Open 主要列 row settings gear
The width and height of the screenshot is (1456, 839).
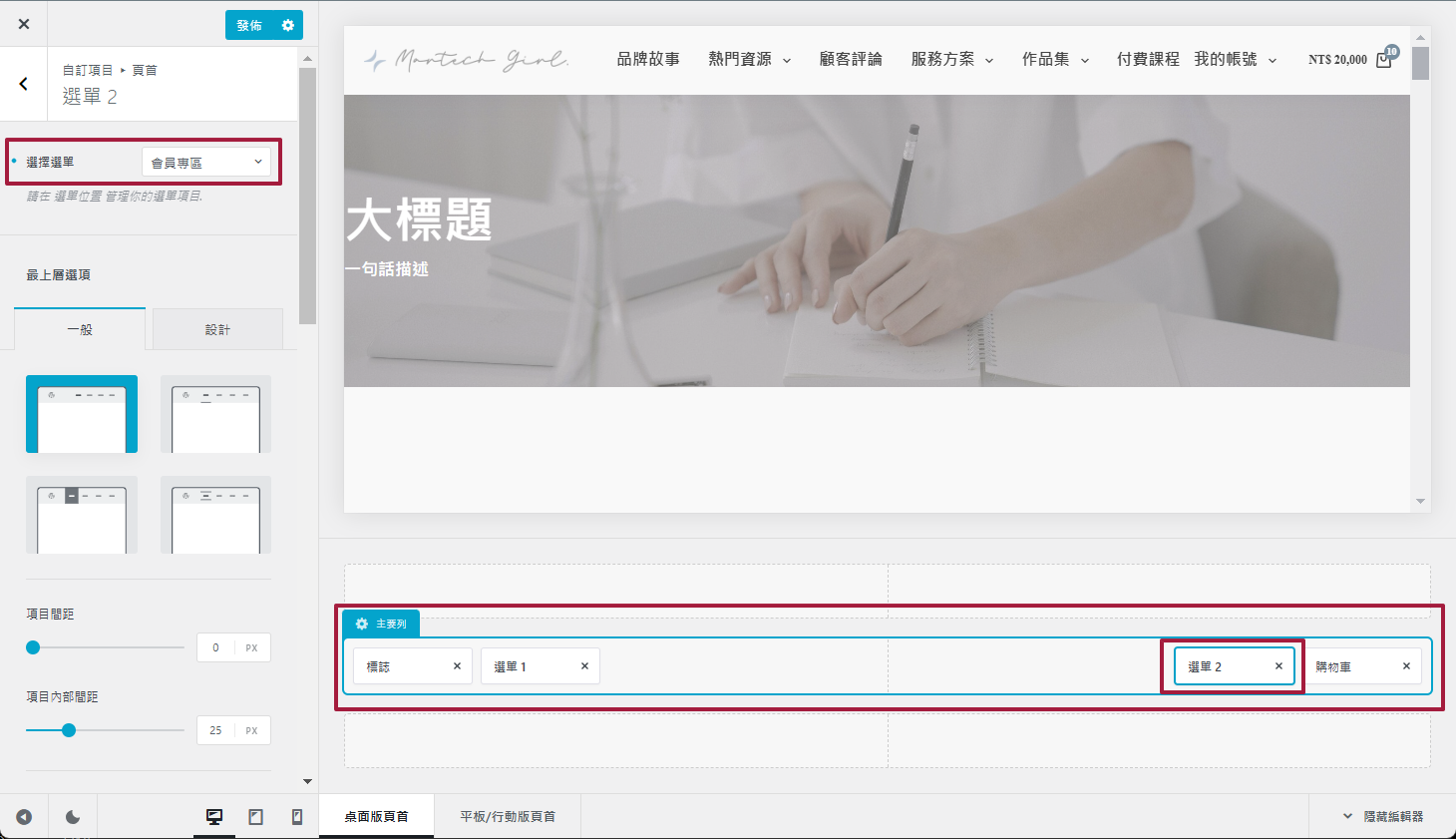click(362, 624)
